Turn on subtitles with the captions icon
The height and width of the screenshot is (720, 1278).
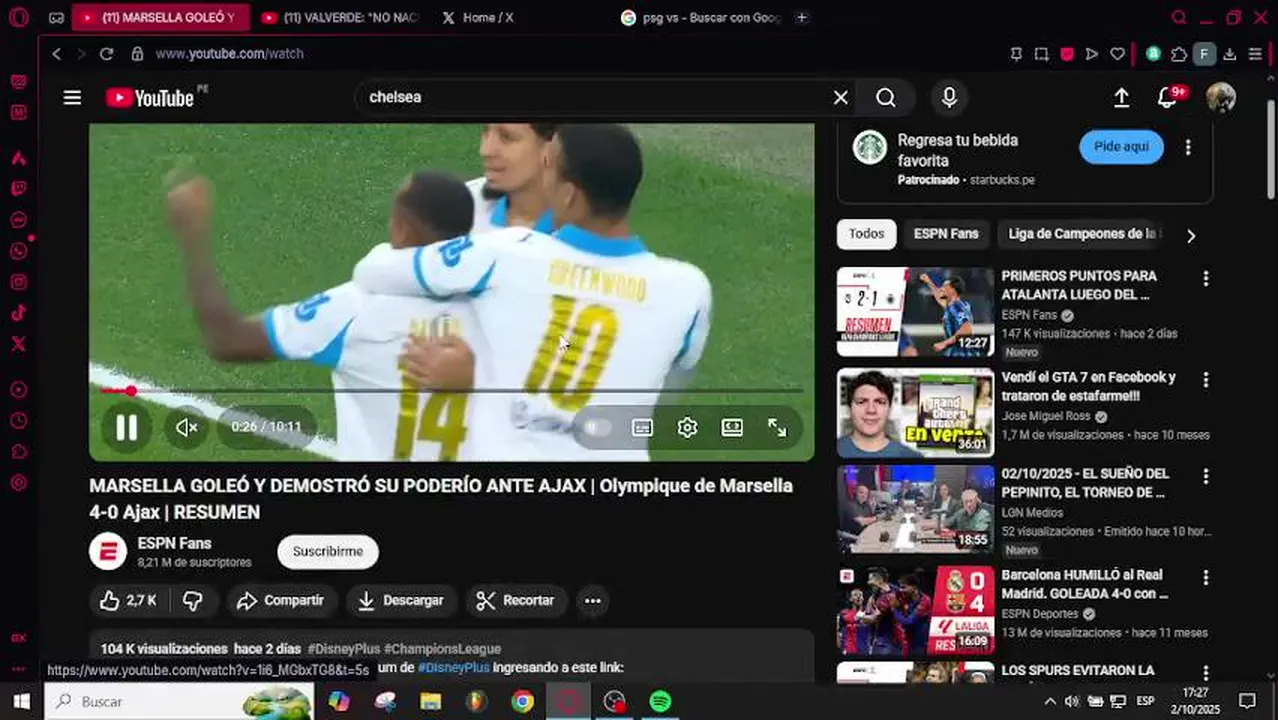643,428
